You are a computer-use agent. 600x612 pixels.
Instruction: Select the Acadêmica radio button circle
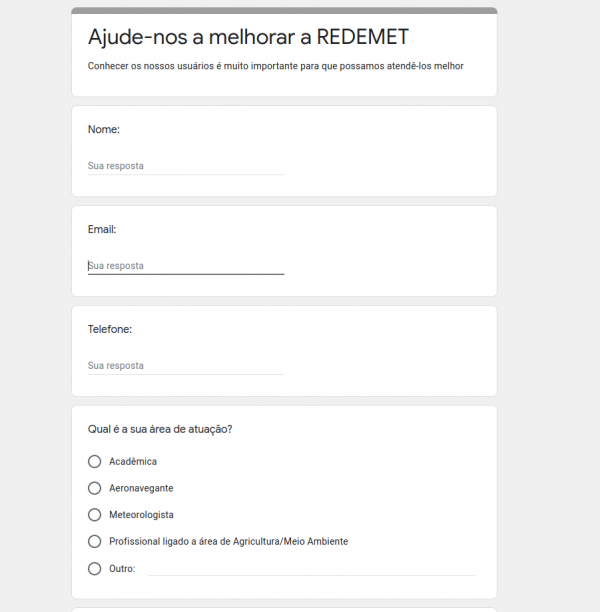(x=95, y=462)
